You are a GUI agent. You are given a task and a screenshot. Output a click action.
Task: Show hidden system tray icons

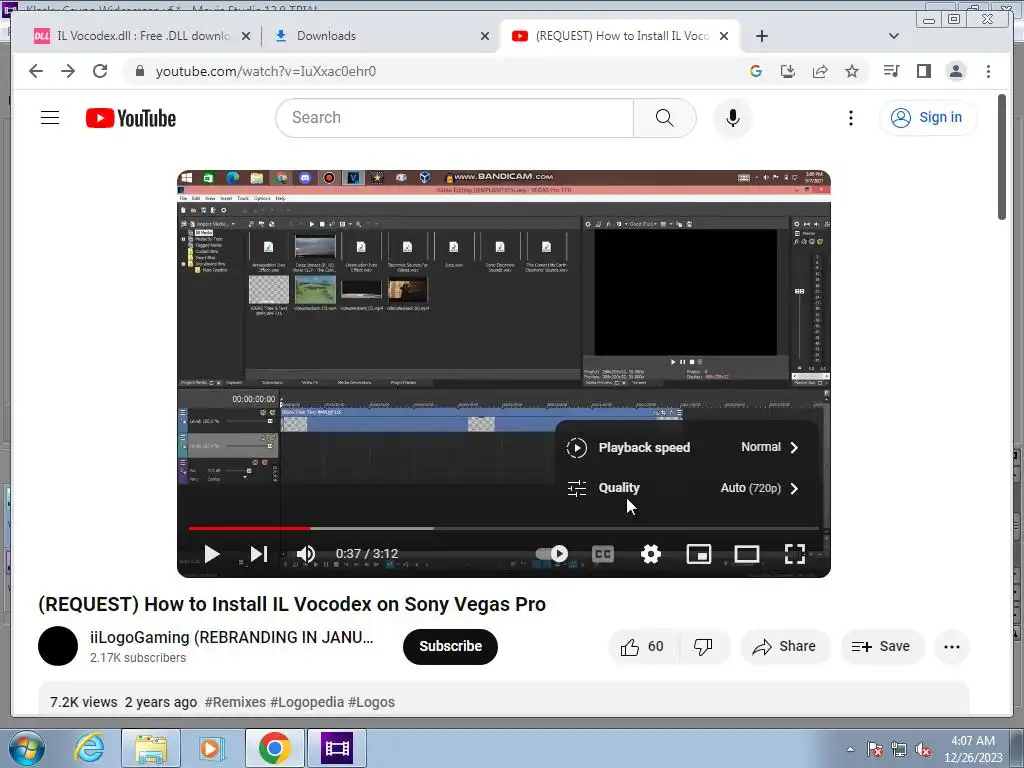pyautogui.click(x=850, y=749)
